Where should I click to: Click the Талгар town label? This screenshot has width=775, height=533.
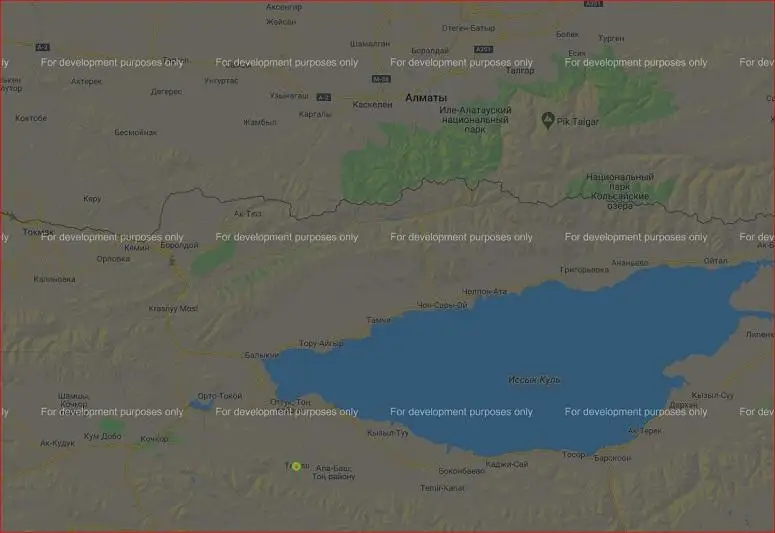tap(520, 71)
